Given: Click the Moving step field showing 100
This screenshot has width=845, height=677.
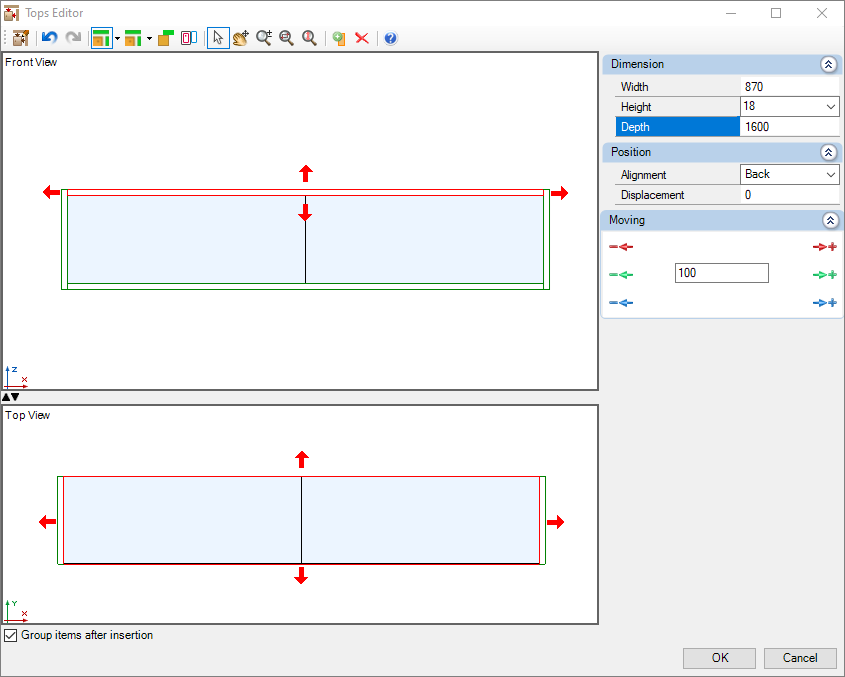Looking at the screenshot, I should [722, 273].
